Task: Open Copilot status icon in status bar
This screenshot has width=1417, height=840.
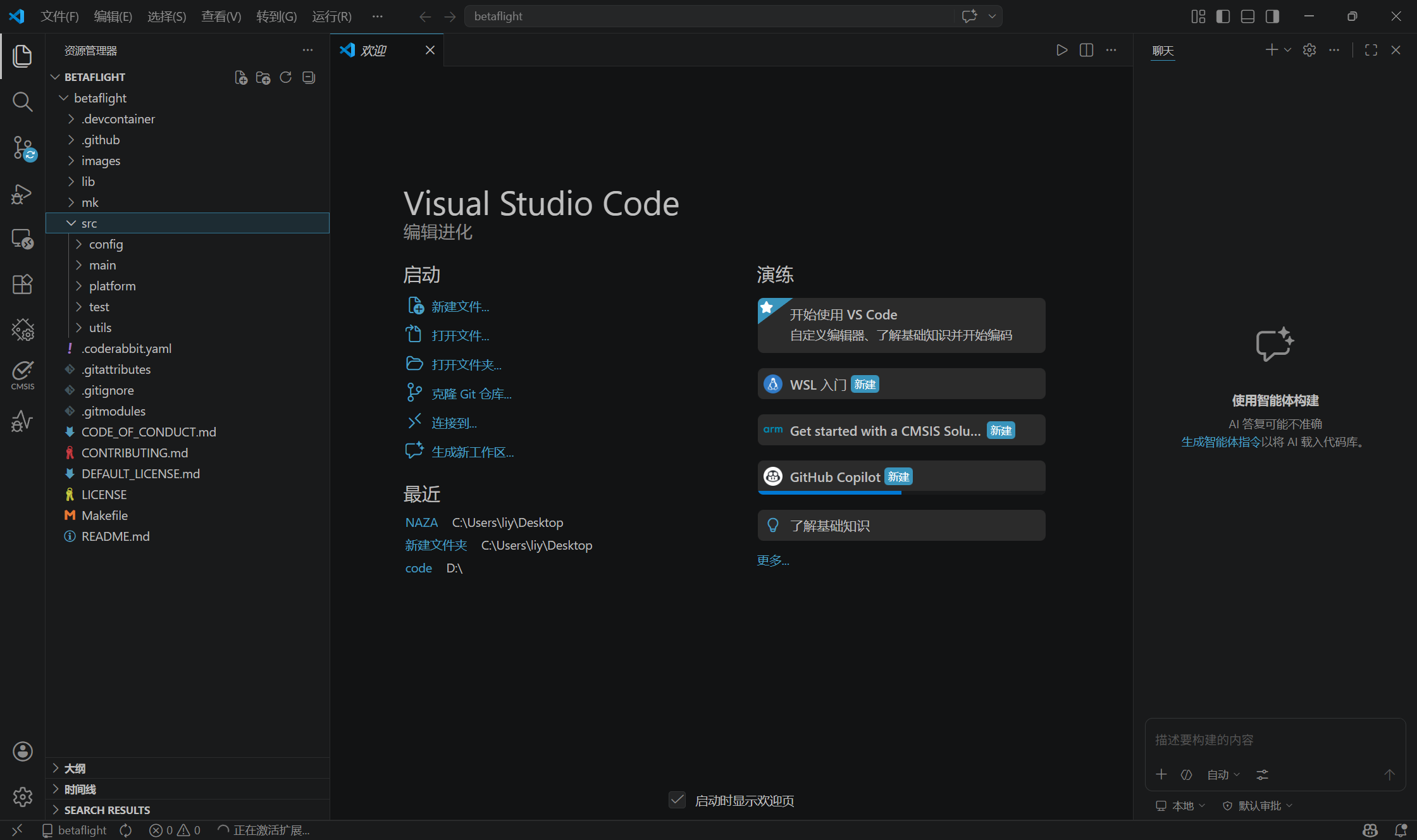Action: 1370,830
